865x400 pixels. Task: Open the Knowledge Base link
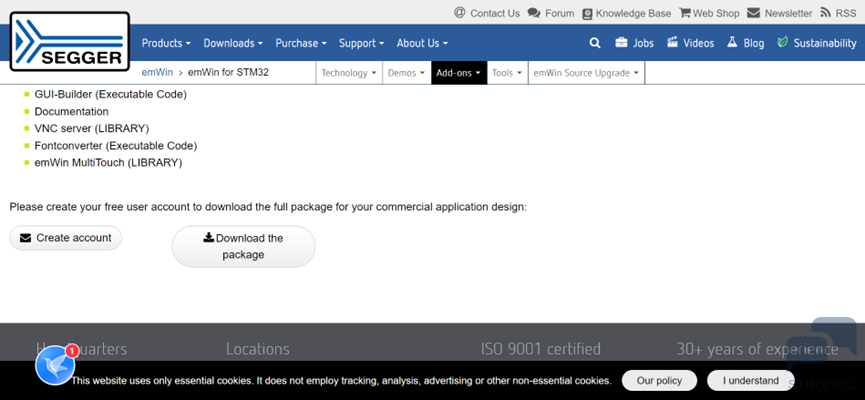point(633,13)
